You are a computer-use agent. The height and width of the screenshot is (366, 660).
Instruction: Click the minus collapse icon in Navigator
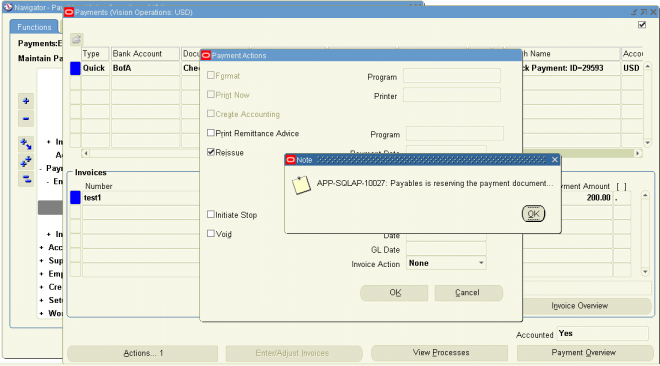pos(26,119)
